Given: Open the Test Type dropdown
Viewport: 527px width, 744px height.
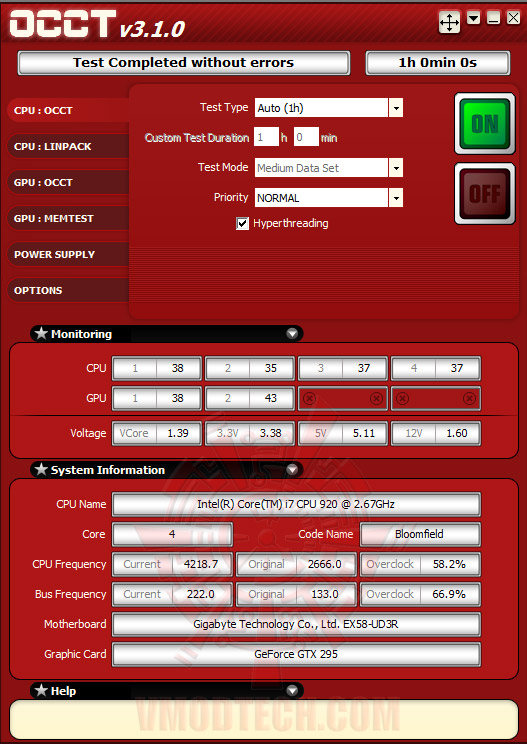Looking at the screenshot, I should pyautogui.click(x=396, y=108).
